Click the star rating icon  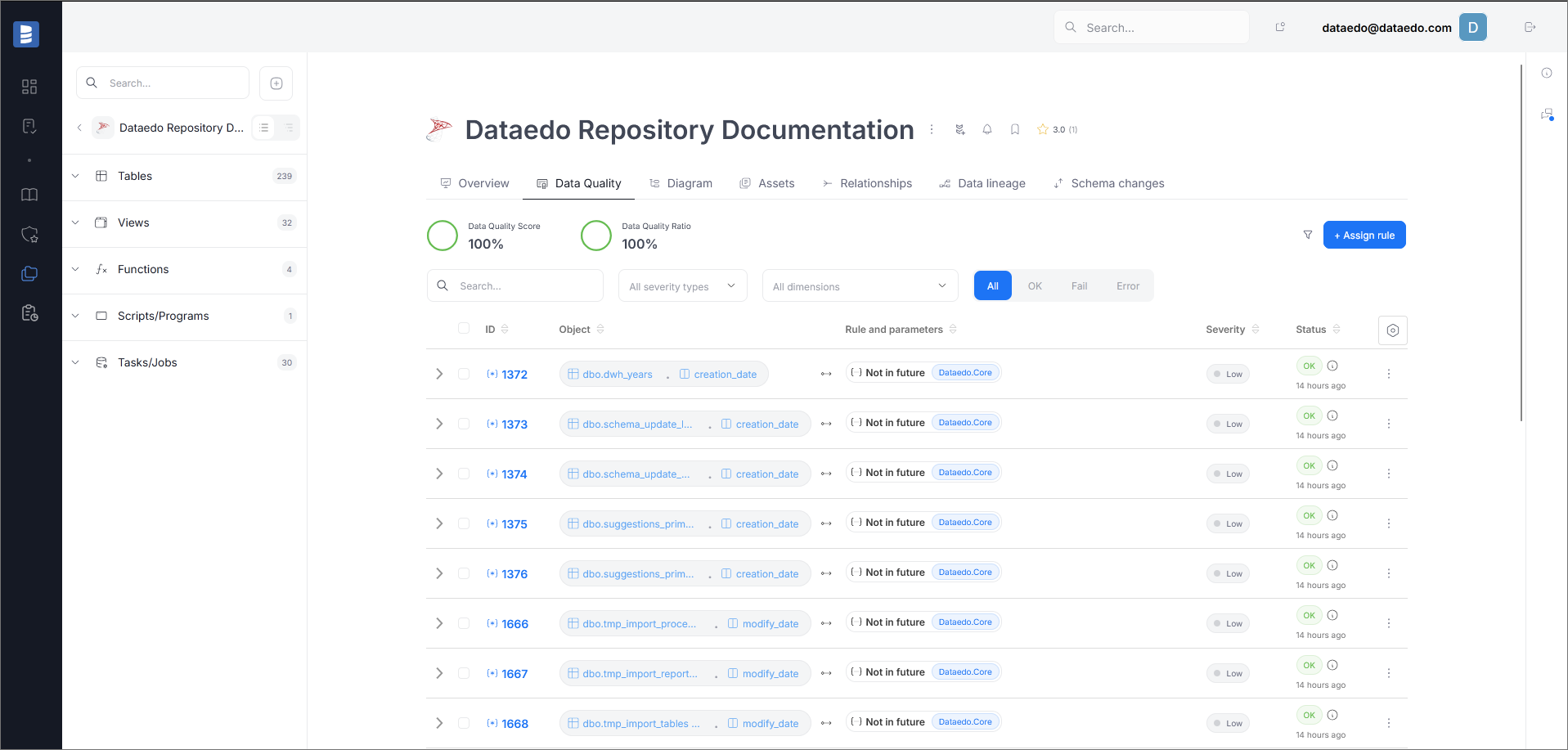point(1042,129)
